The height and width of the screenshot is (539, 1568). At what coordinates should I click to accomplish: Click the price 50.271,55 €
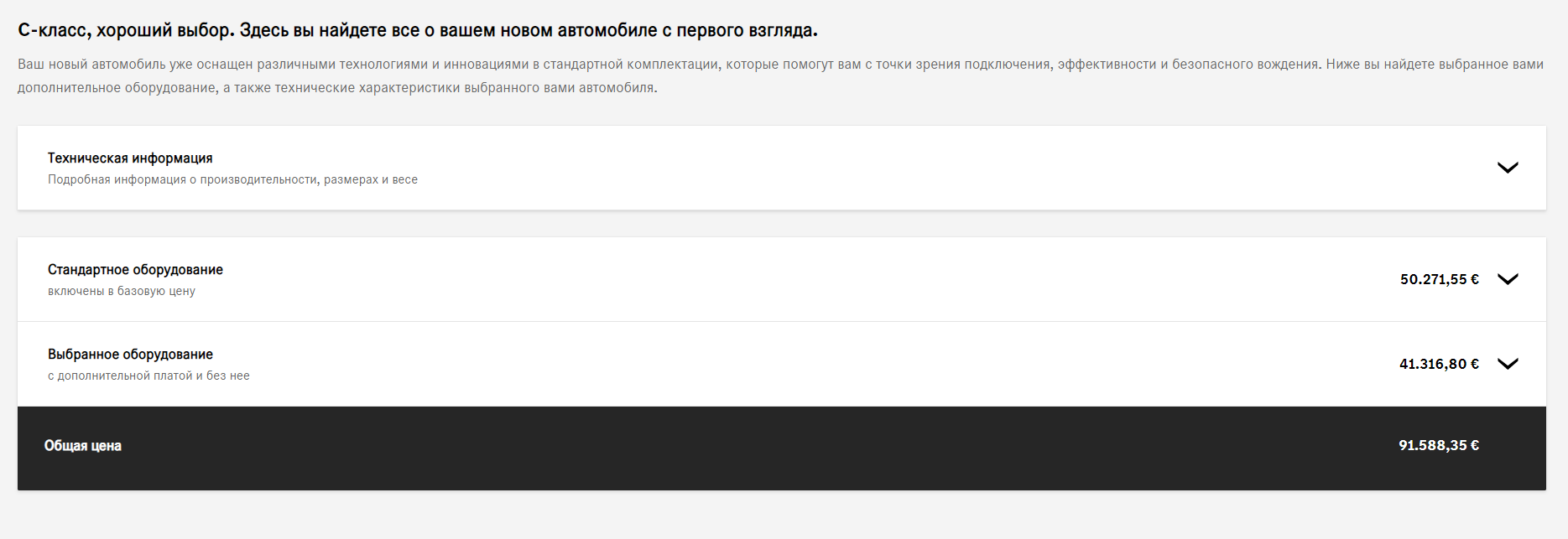(1440, 277)
